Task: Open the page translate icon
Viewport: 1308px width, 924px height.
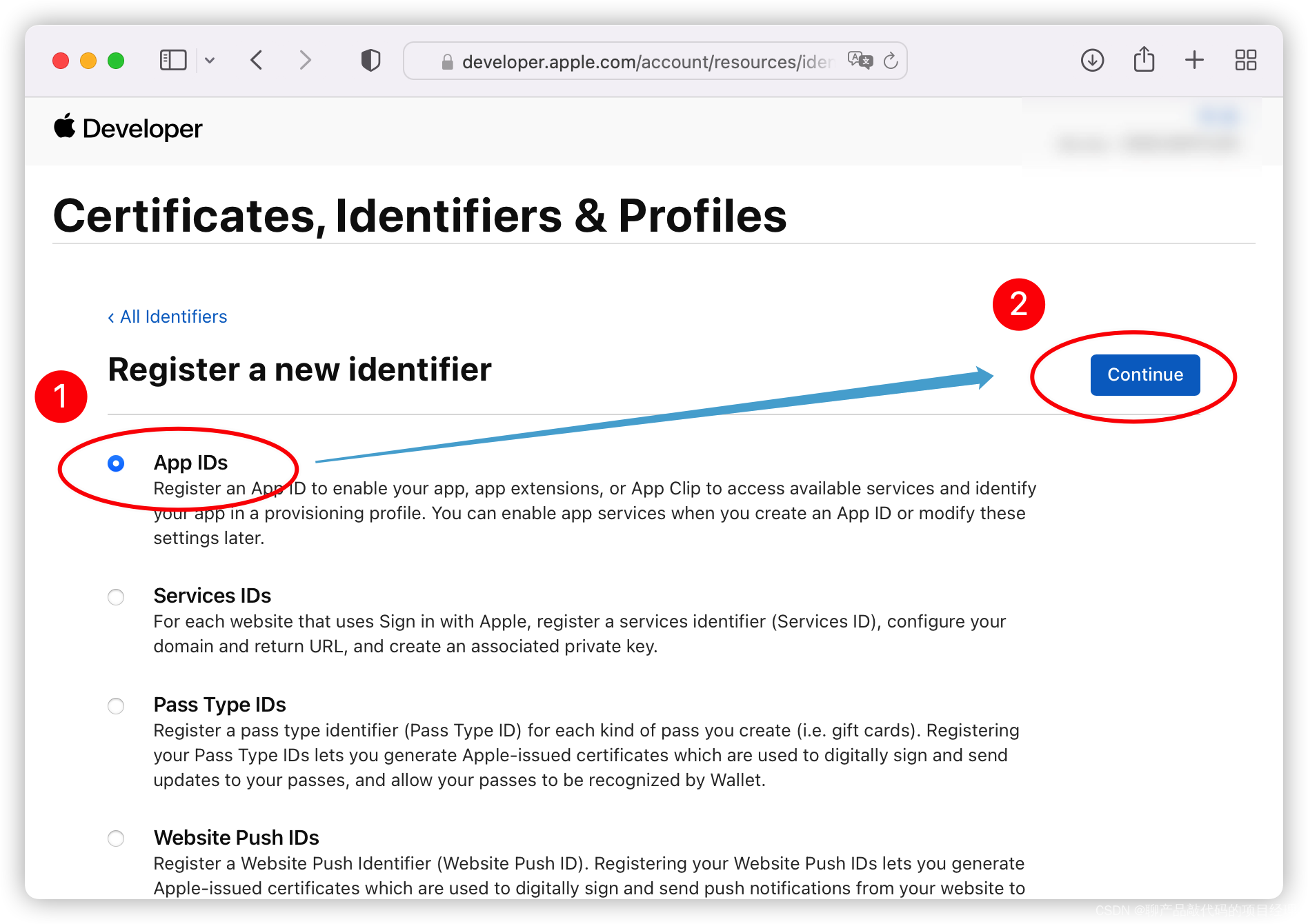Action: 860,61
